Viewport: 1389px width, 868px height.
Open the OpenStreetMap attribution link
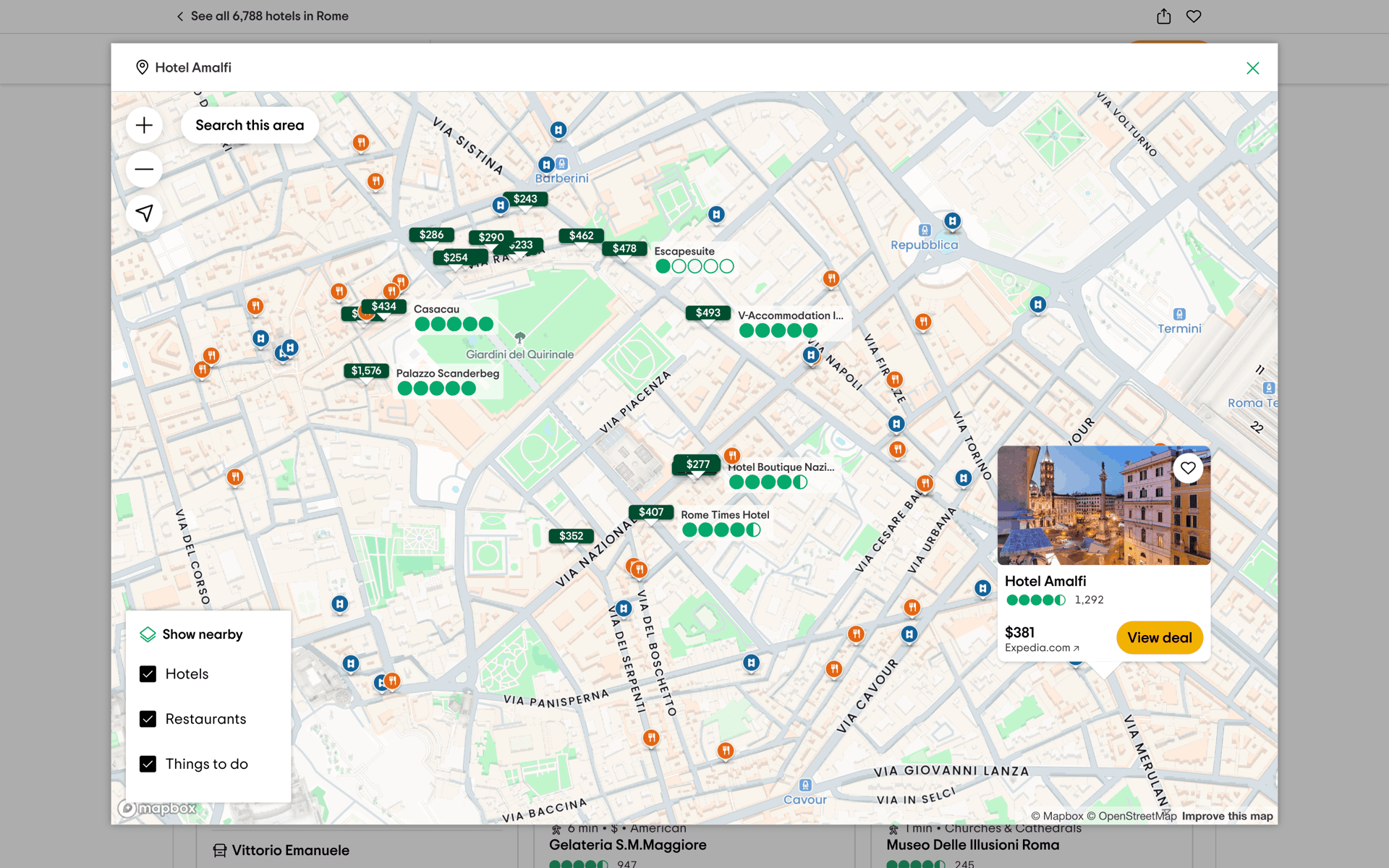point(1131,816)
